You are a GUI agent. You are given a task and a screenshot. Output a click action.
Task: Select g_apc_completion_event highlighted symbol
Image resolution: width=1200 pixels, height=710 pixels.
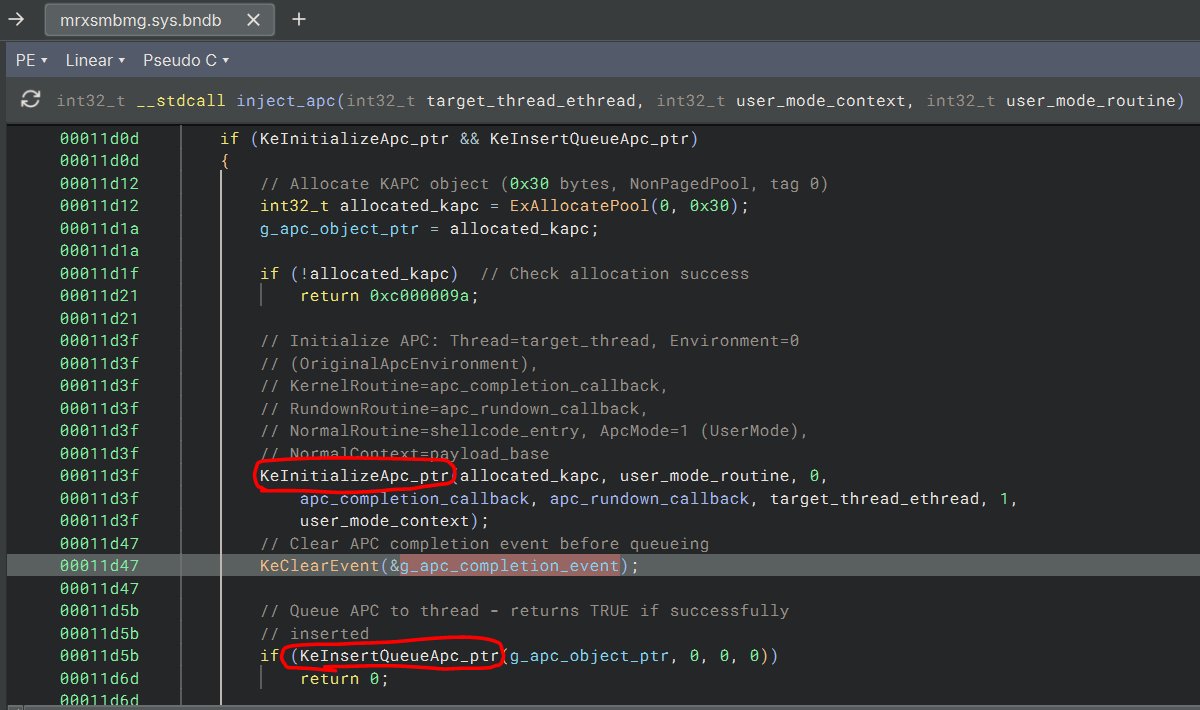[x=510, y=566]
